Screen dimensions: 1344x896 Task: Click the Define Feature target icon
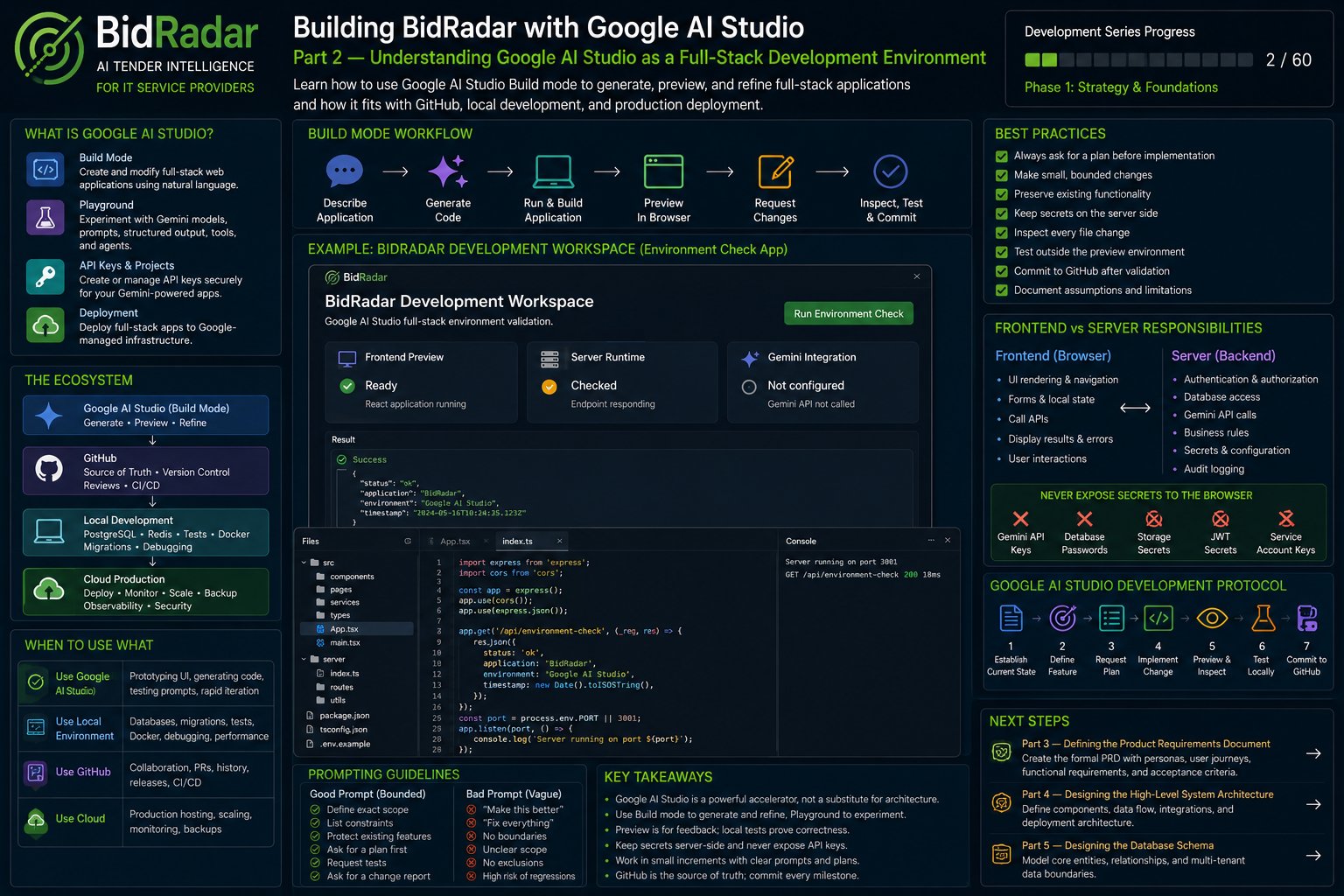pyautogui.click(x=1062, y=619)
